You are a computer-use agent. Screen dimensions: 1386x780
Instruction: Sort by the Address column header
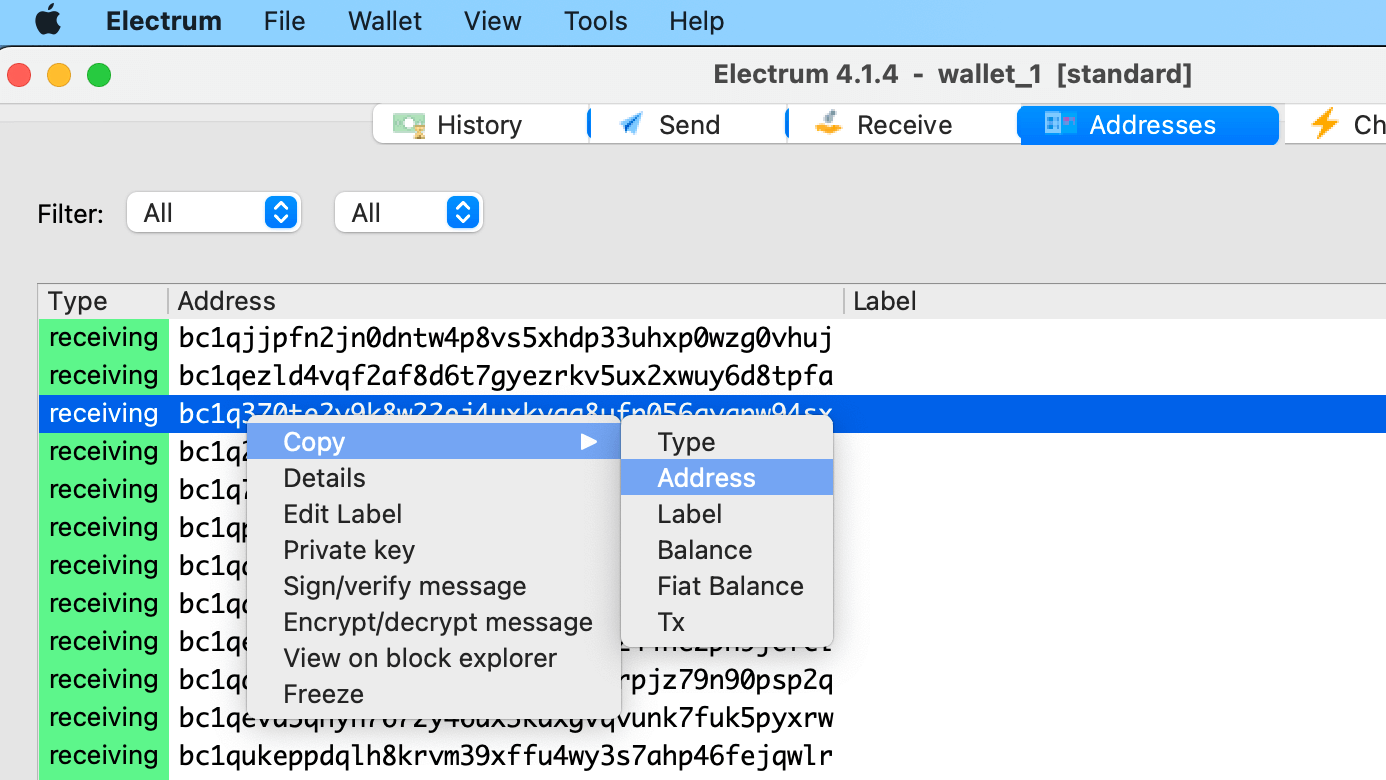click(x=506, y=302)
